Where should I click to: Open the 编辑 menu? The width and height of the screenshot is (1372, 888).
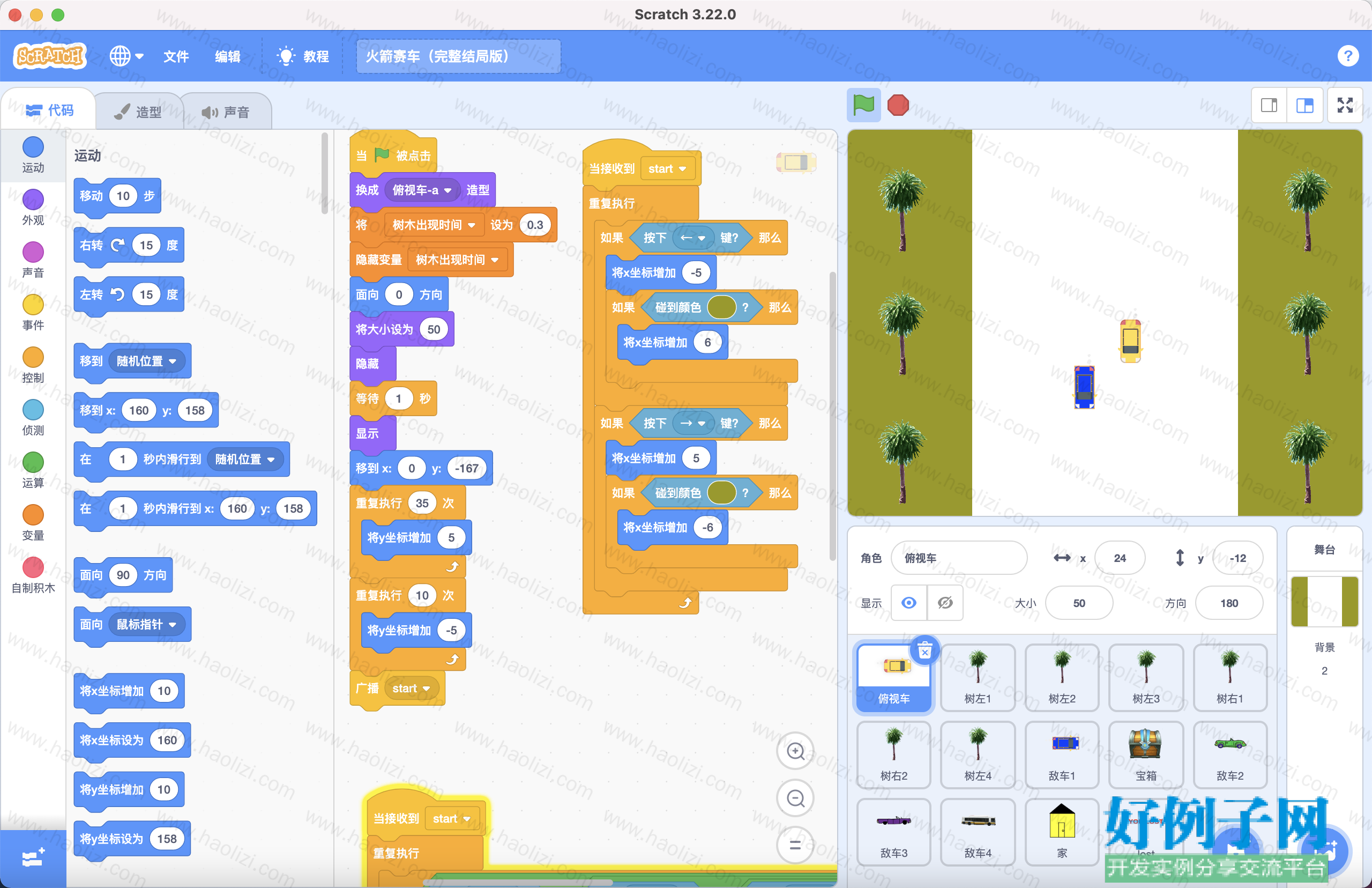tap(228, 56)
